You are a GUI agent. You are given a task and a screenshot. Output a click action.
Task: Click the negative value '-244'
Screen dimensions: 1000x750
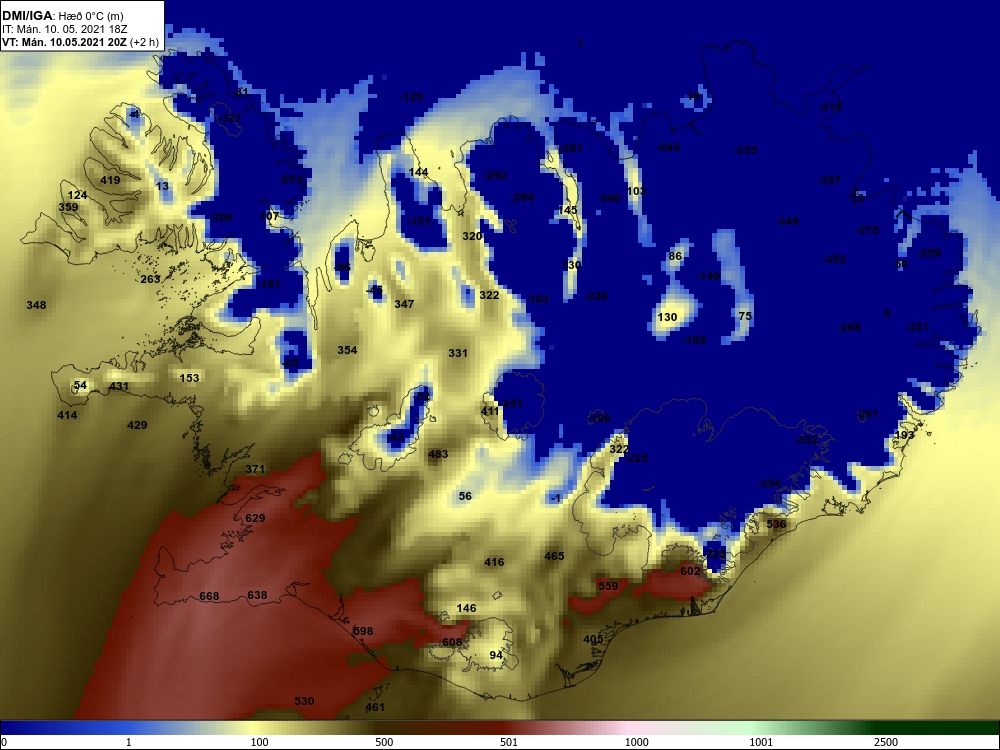(x=668, y=147)
